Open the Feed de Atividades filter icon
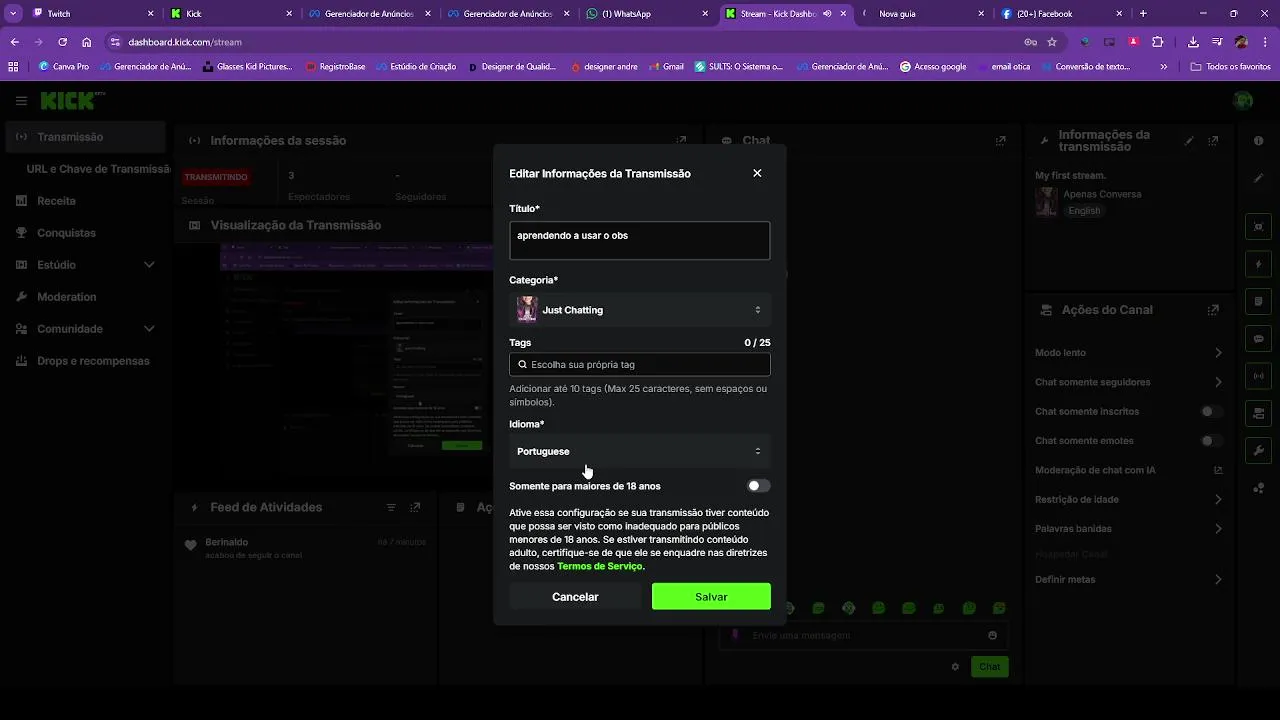Image resolution: width=1280 pixels, height=720 pixels. (391, 508)
